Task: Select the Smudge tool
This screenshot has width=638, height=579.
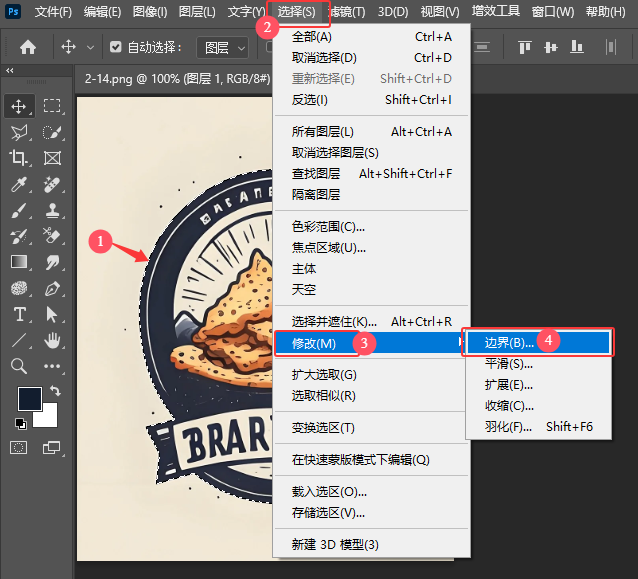Action: (x=52, y=262)
